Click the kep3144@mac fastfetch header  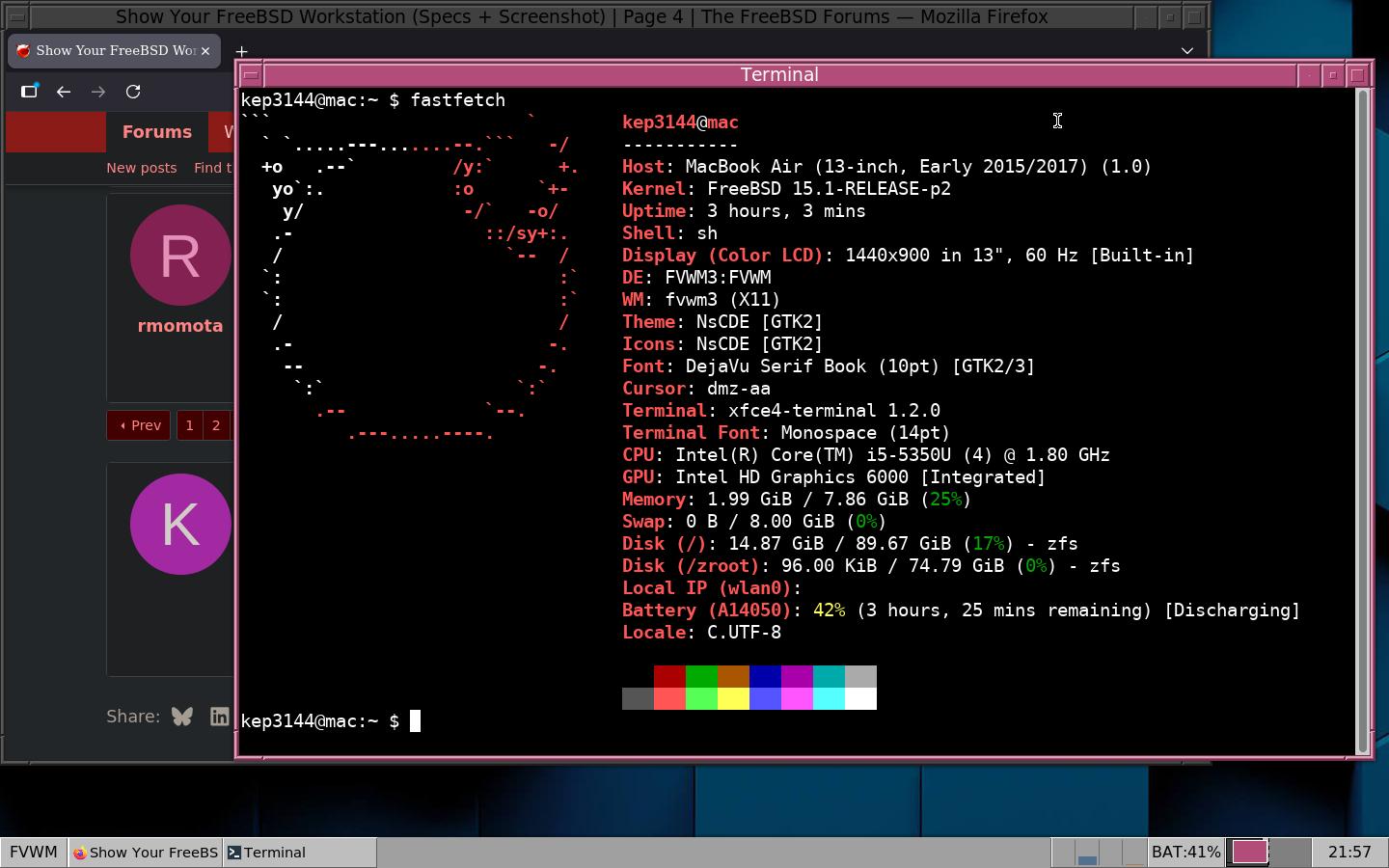click(x=680, y=122)
